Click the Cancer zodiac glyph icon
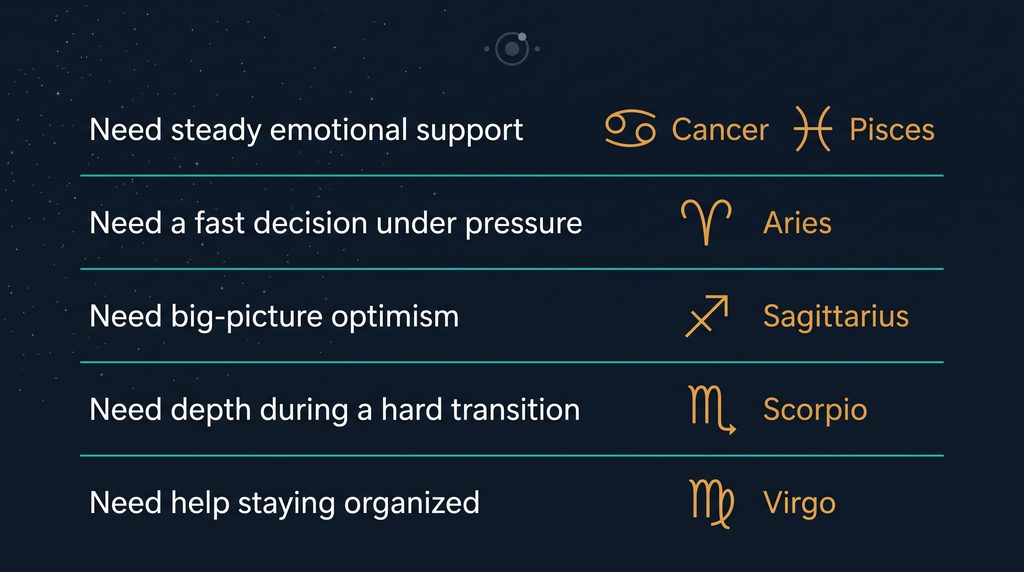Screen dimensions: 1024x572 coord(630,129)
